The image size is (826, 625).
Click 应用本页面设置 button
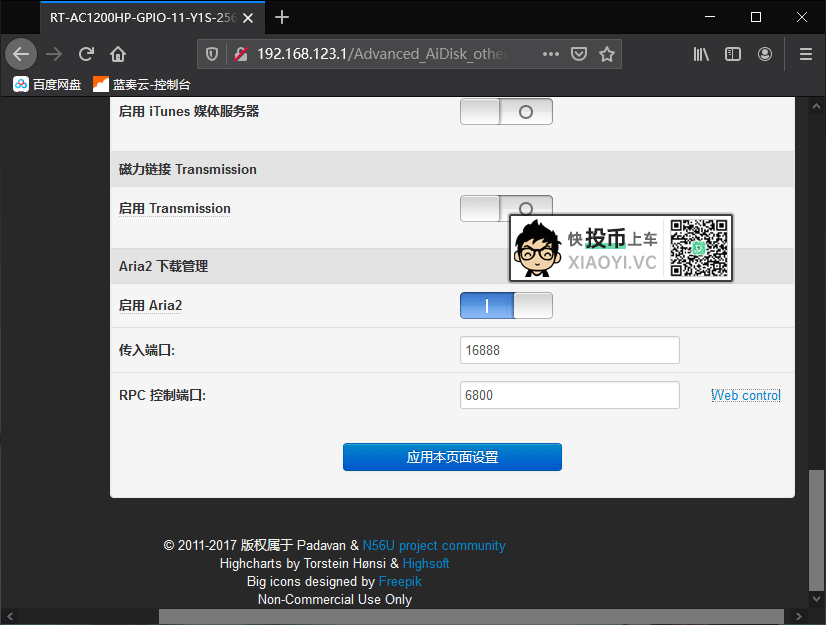pyautogui.click(x=452, y=457)
